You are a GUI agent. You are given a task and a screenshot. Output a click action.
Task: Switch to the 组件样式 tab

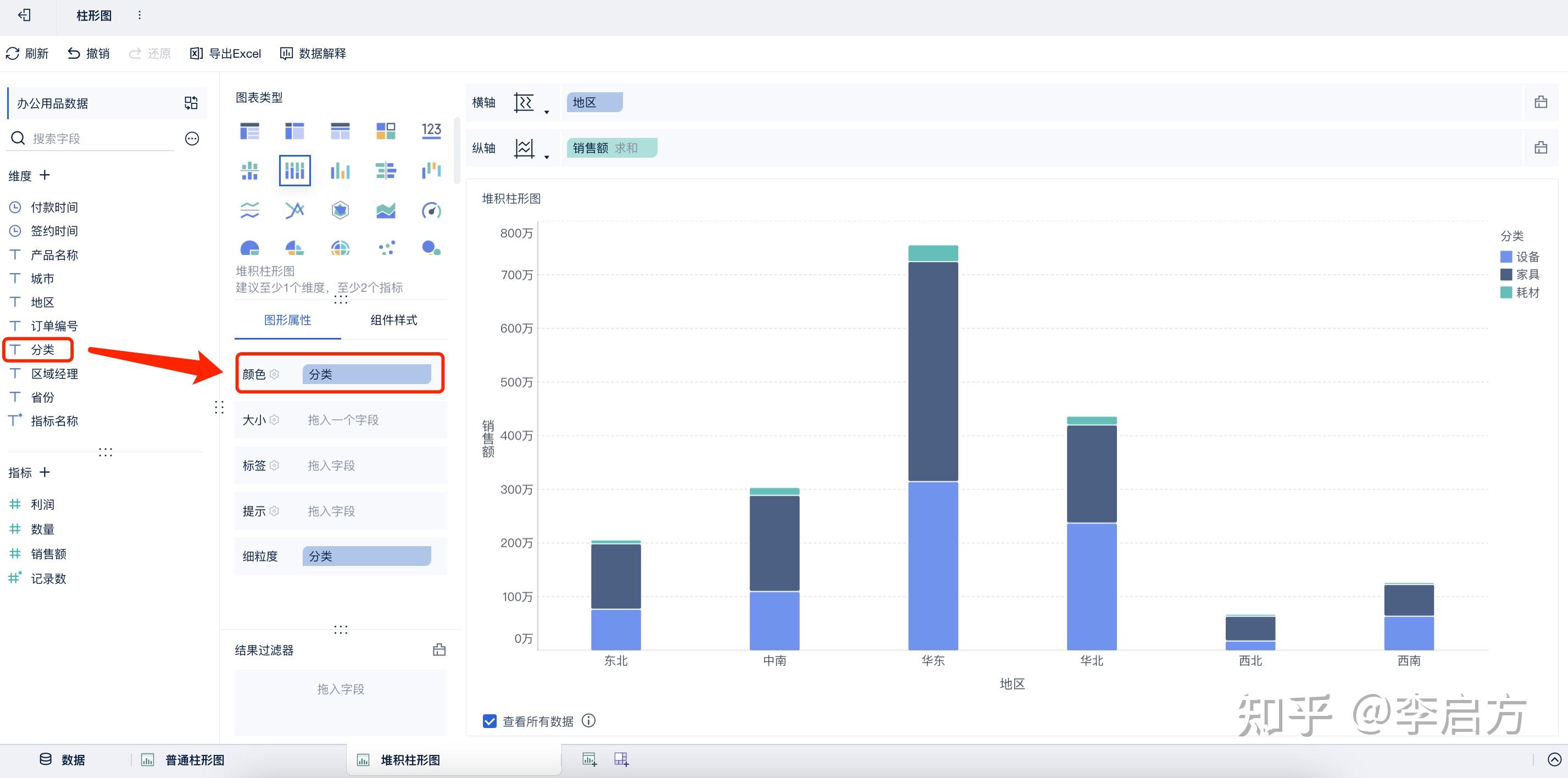coord(394,320)
